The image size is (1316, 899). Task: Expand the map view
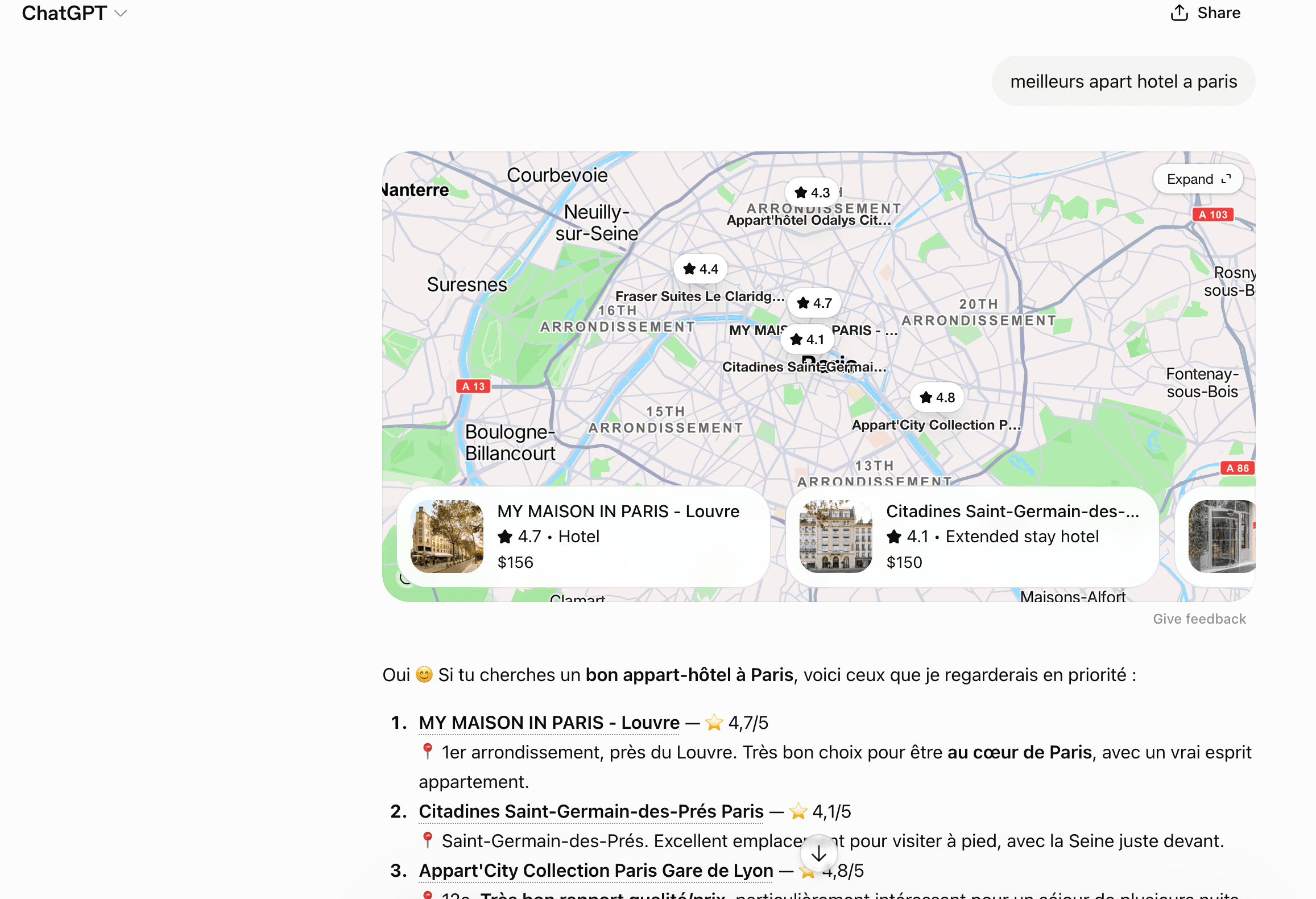[x=1198, y=179]
